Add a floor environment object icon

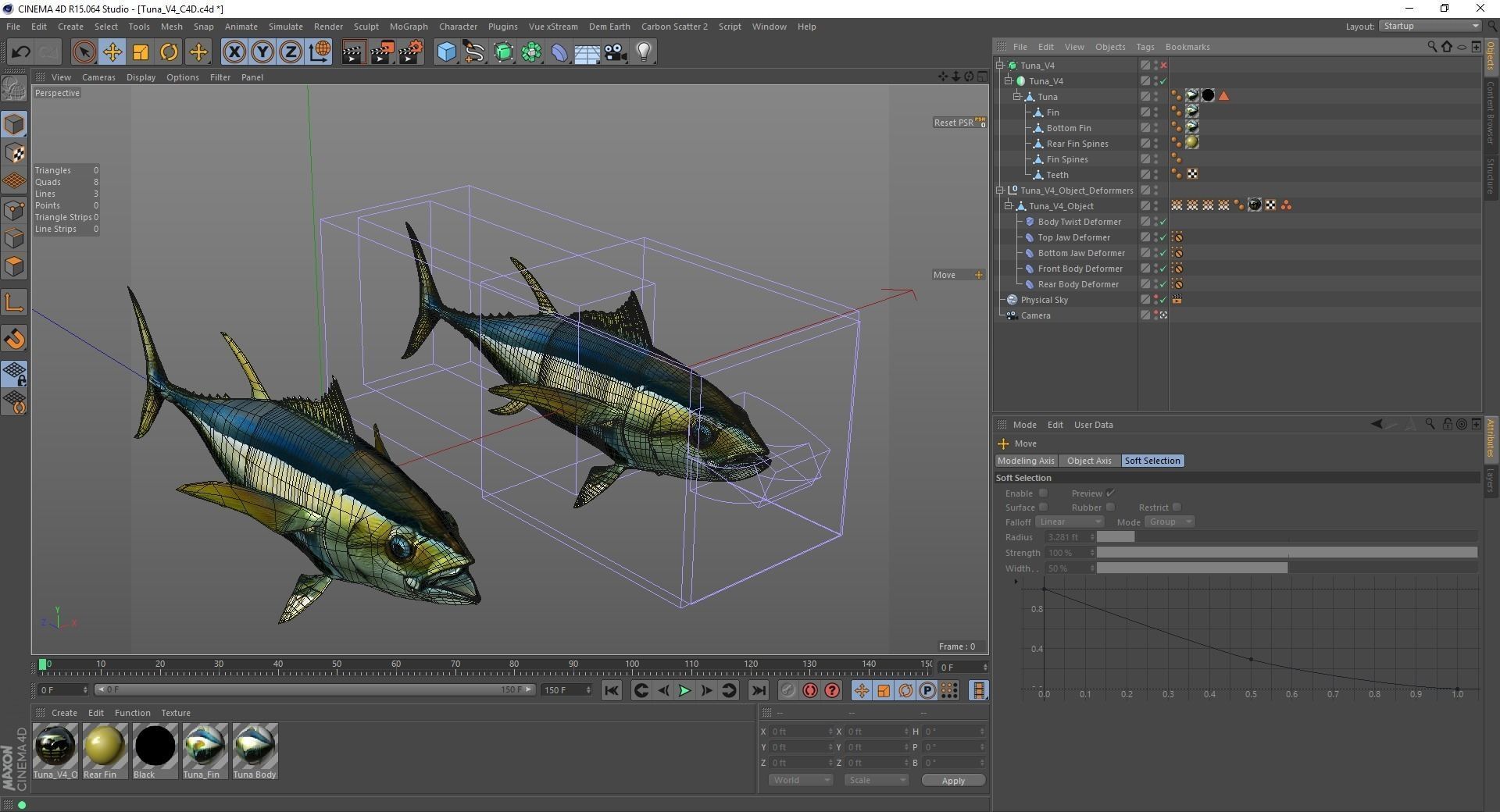coord(587,52)
